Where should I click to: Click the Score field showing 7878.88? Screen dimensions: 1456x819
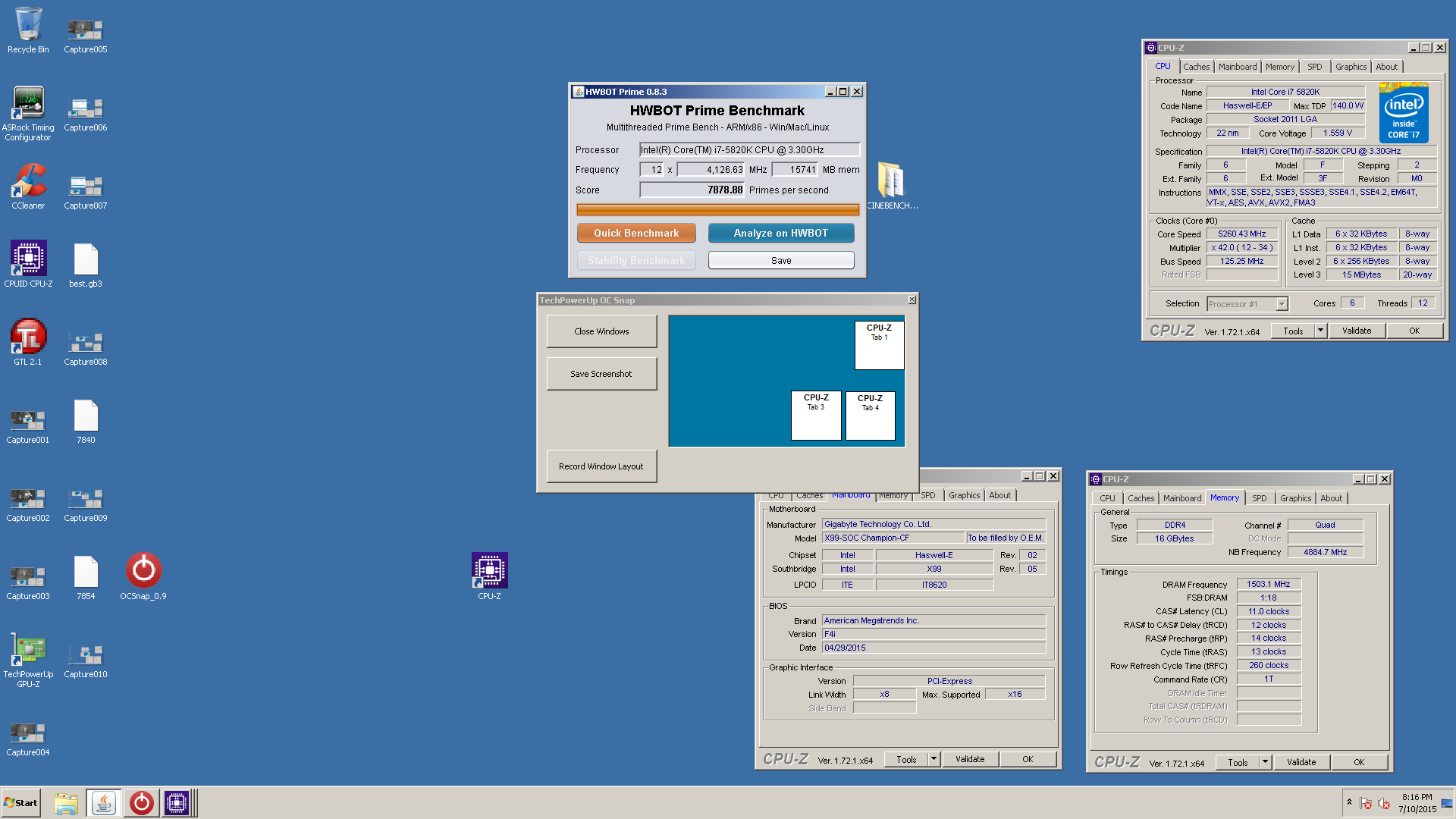click(692, 190)
